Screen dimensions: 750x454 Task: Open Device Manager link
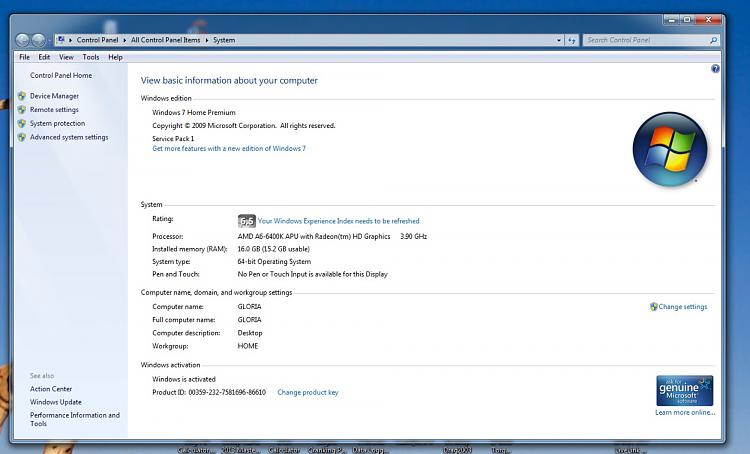pos(54,96)
